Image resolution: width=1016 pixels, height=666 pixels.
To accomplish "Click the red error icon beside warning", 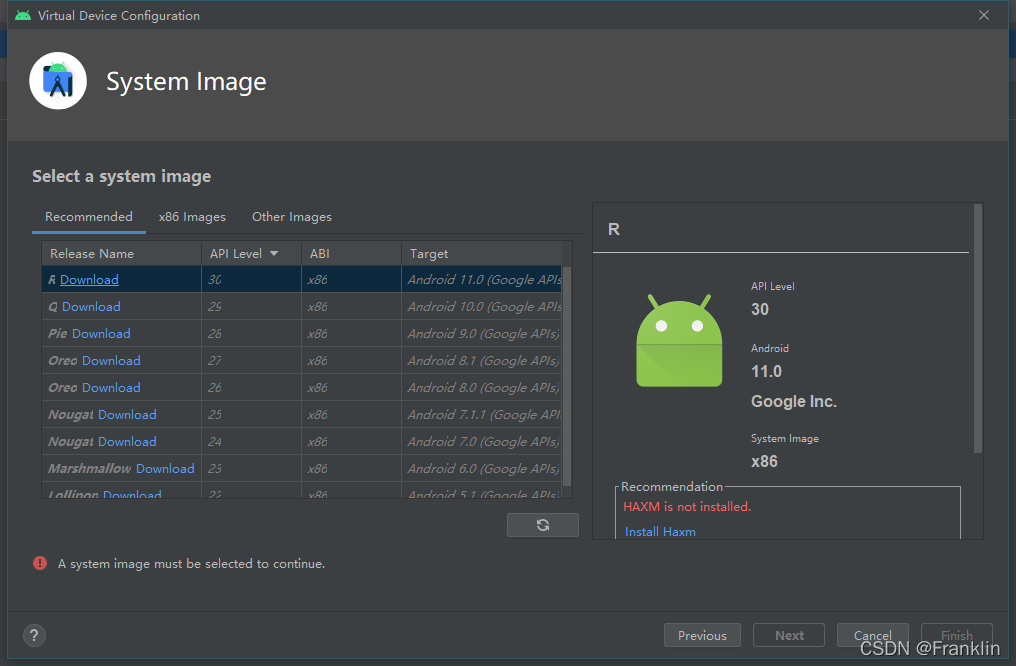I will (x=40, y=563).
